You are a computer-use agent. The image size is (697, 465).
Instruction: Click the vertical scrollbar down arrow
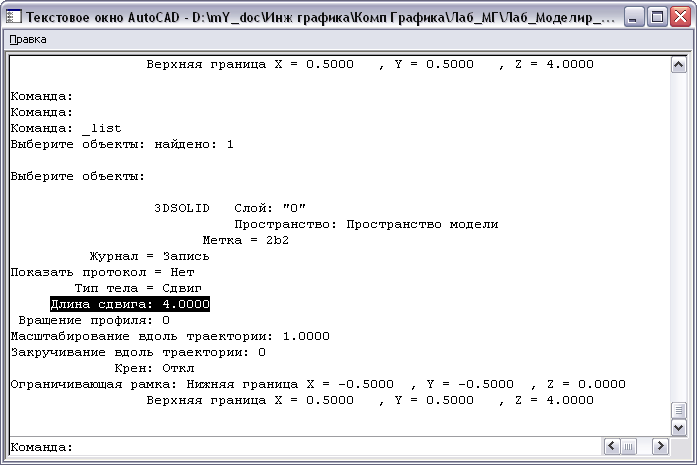(x=678, y=428)
